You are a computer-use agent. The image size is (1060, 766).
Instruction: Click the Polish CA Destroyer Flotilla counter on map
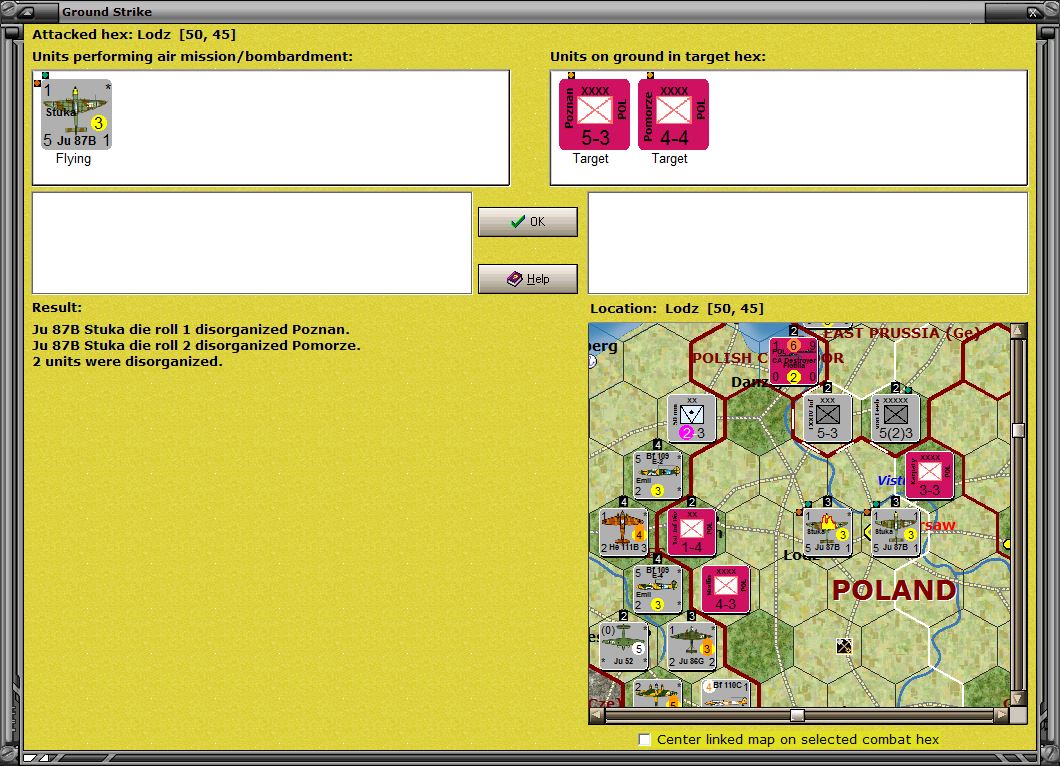(x=794, y=361)
